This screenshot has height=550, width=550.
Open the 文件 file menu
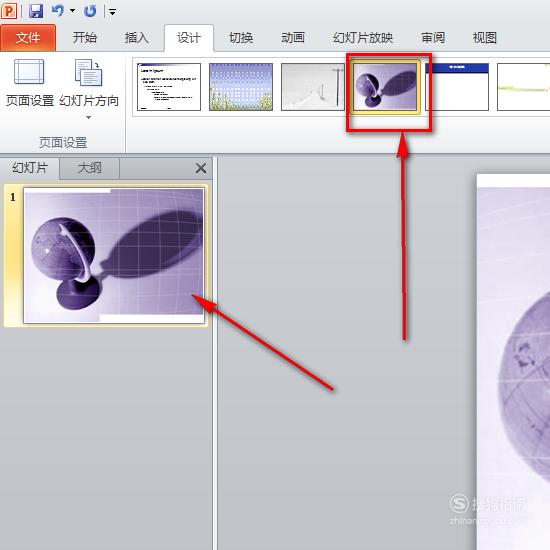[28, 38]
